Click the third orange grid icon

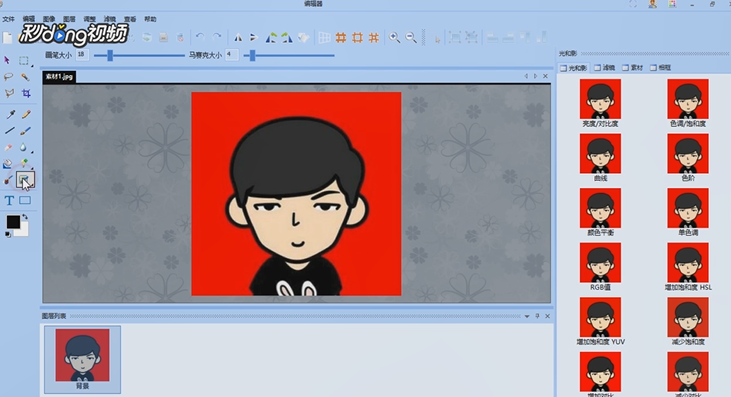[374, 38]
